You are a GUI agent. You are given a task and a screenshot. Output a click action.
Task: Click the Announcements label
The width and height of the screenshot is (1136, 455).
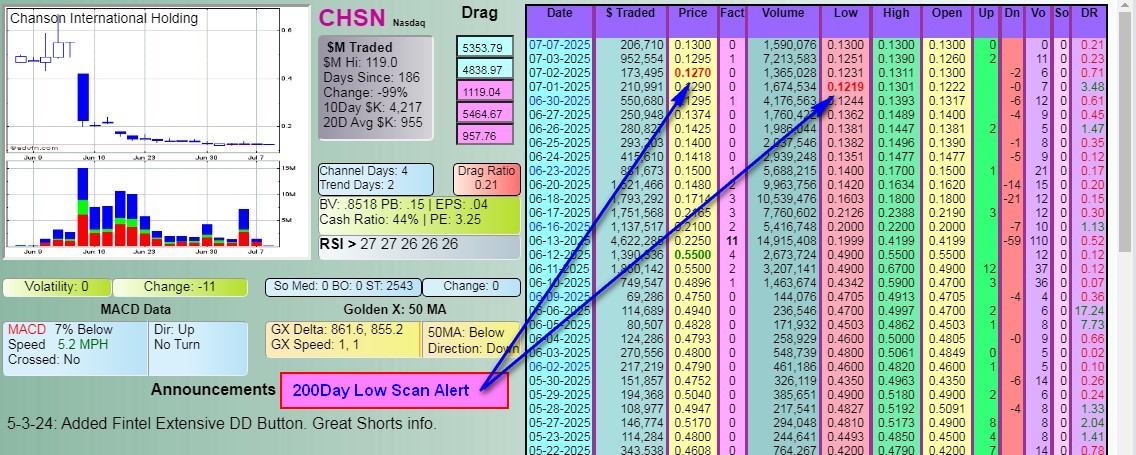pyautogui.click(x=213, y=389)
